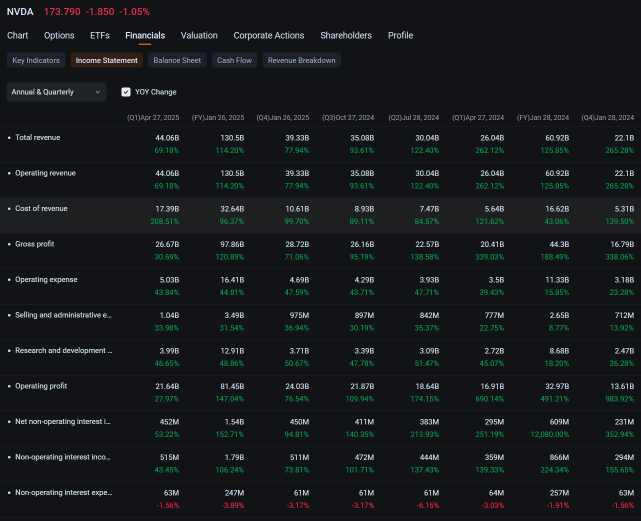The image size is (641, 521).
Task: Select the Income Statement button
Action: pos(106,60)
